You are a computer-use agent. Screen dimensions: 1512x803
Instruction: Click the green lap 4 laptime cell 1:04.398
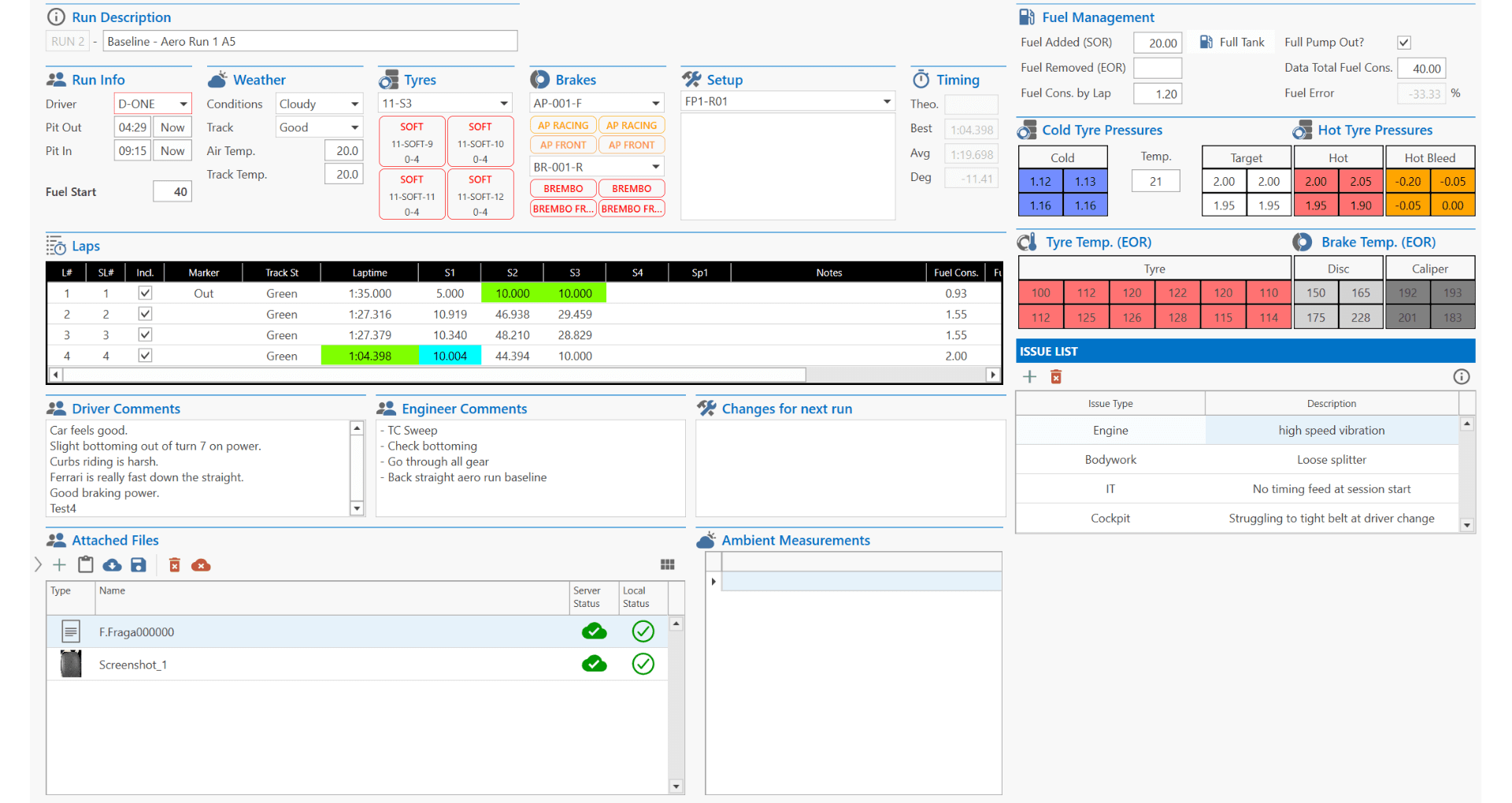tap(369, 356)
